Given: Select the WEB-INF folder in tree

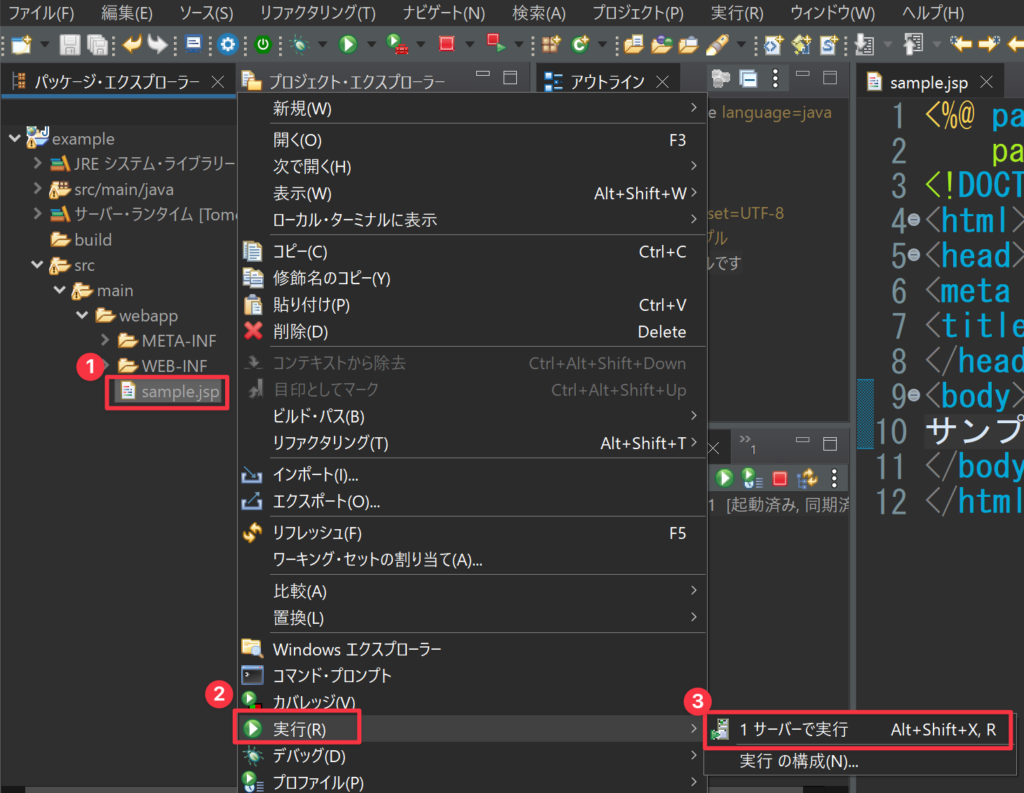Looking at the screenshot, I should (x=173, y=366).
